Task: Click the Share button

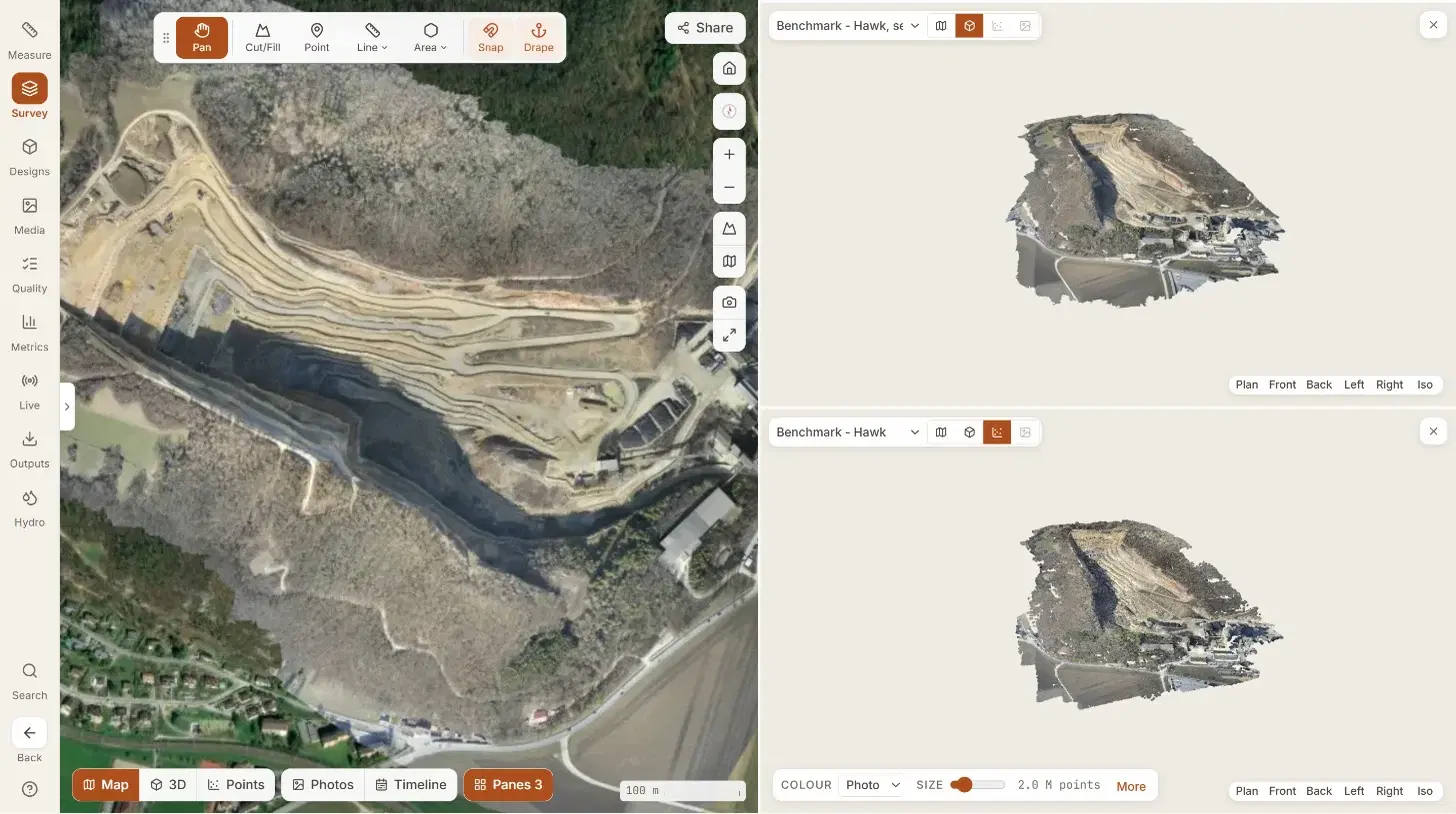Action: click(705, 28)
